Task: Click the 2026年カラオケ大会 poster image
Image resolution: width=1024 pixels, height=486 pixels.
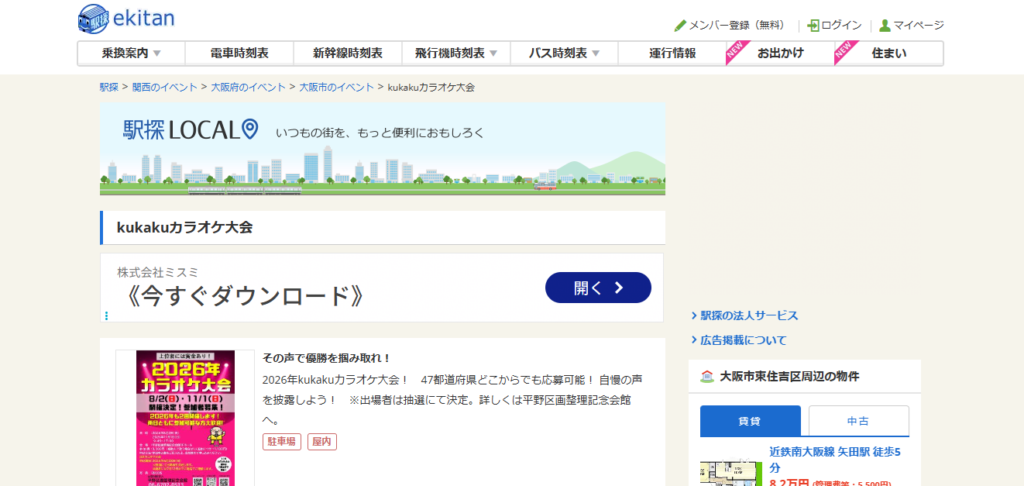Action: coord(186,418)
